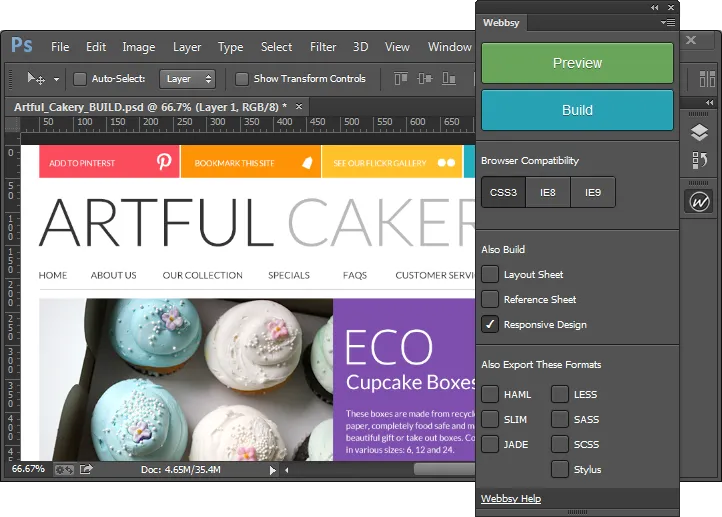Open the Webbsy Help link
The width and height of the screenshot is (722, 517).
(x=511, y=499)
